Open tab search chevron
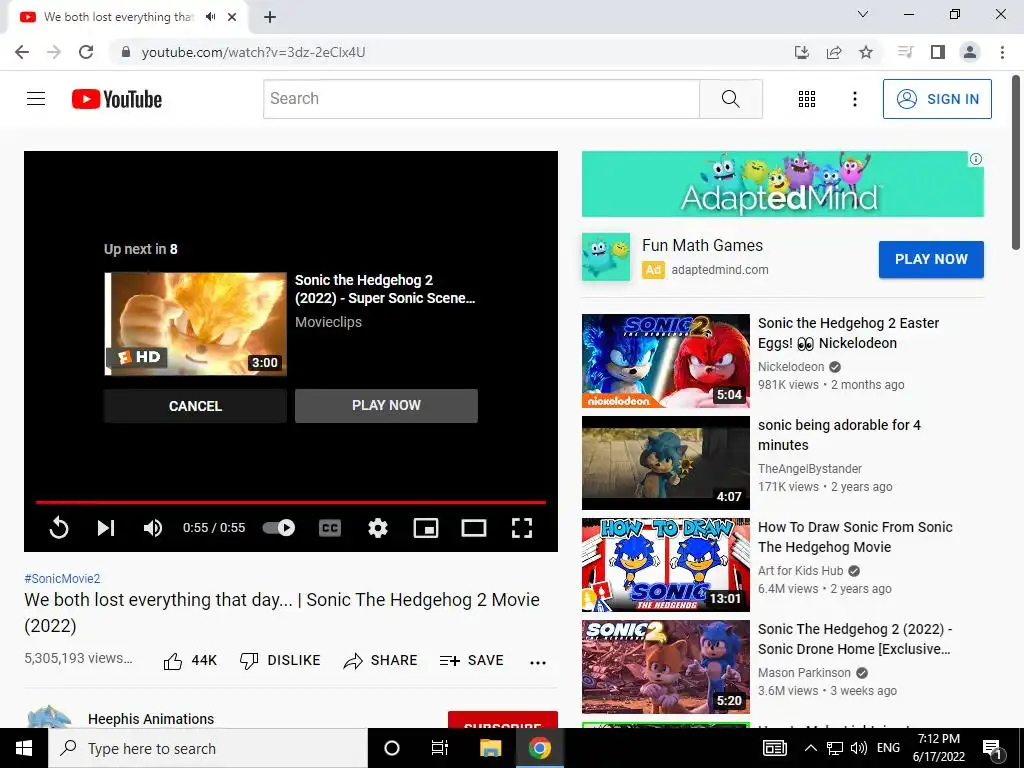The image size is (1024, 768). 863,14
